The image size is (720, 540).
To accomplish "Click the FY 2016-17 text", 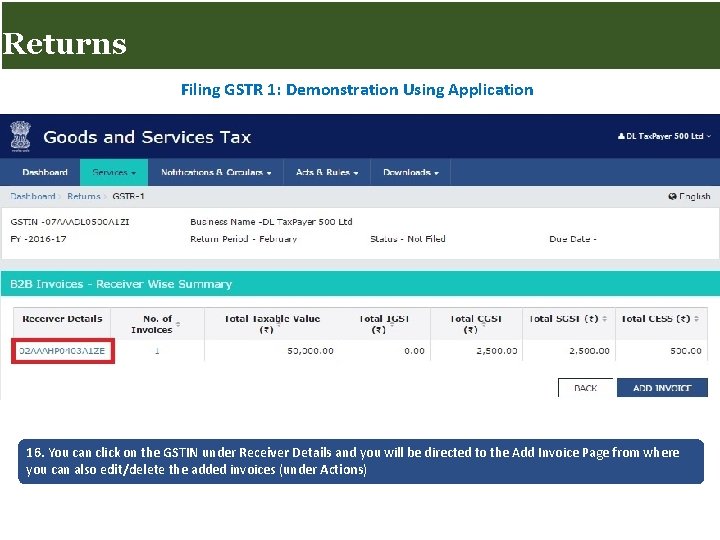I will (38, 239).
